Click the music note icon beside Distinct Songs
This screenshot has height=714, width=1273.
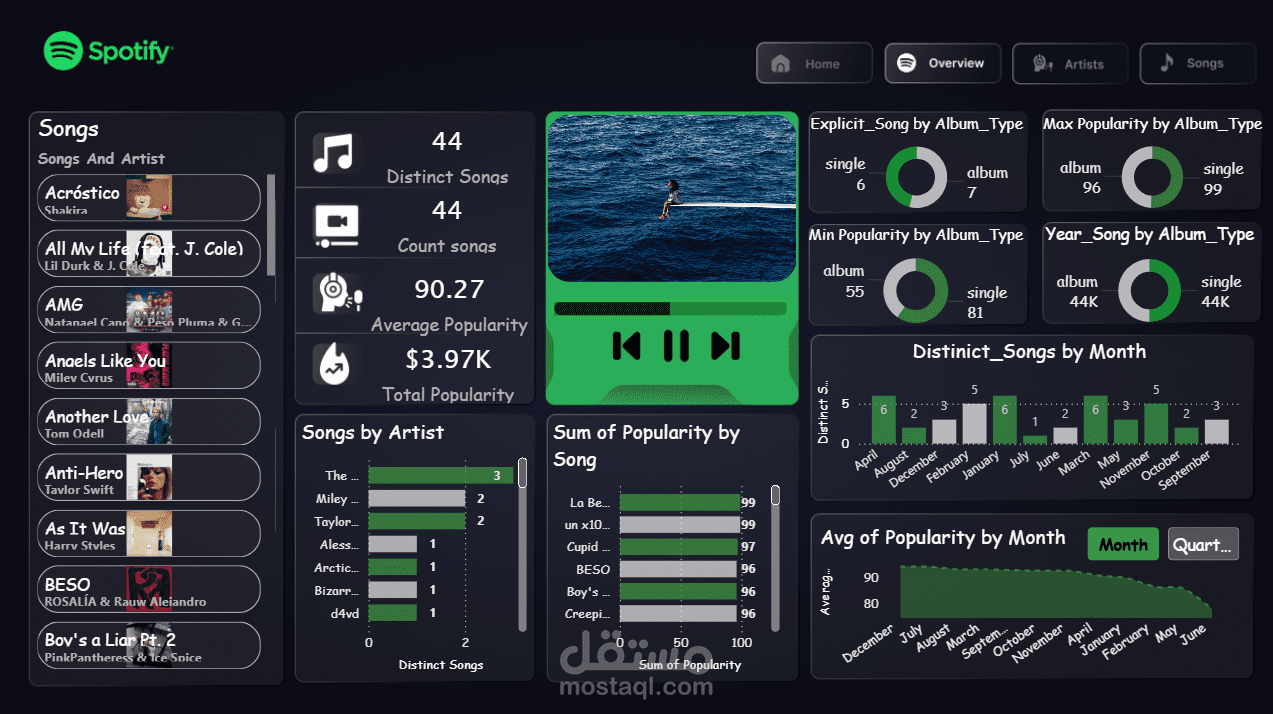pyautogui.click(x=334, y=151)
